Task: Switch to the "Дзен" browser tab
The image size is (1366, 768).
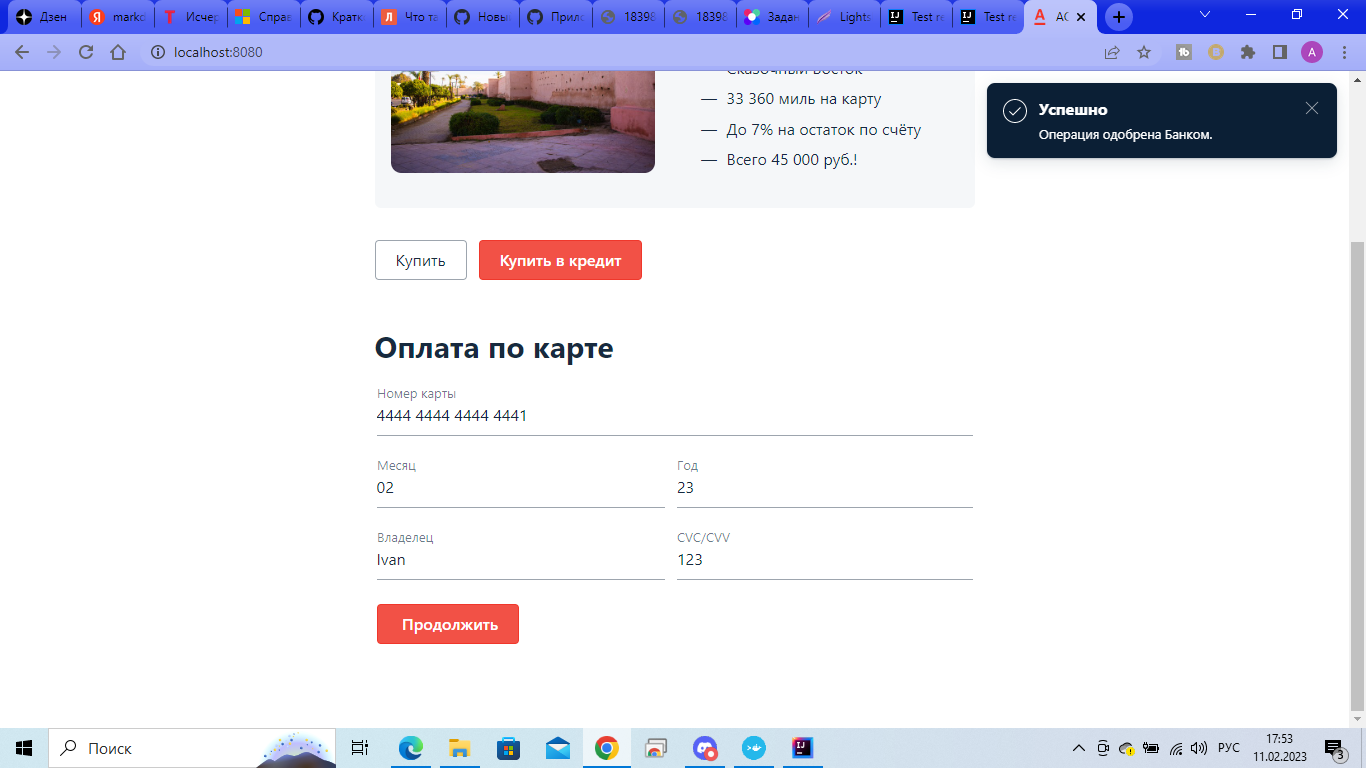Action: 45,16
